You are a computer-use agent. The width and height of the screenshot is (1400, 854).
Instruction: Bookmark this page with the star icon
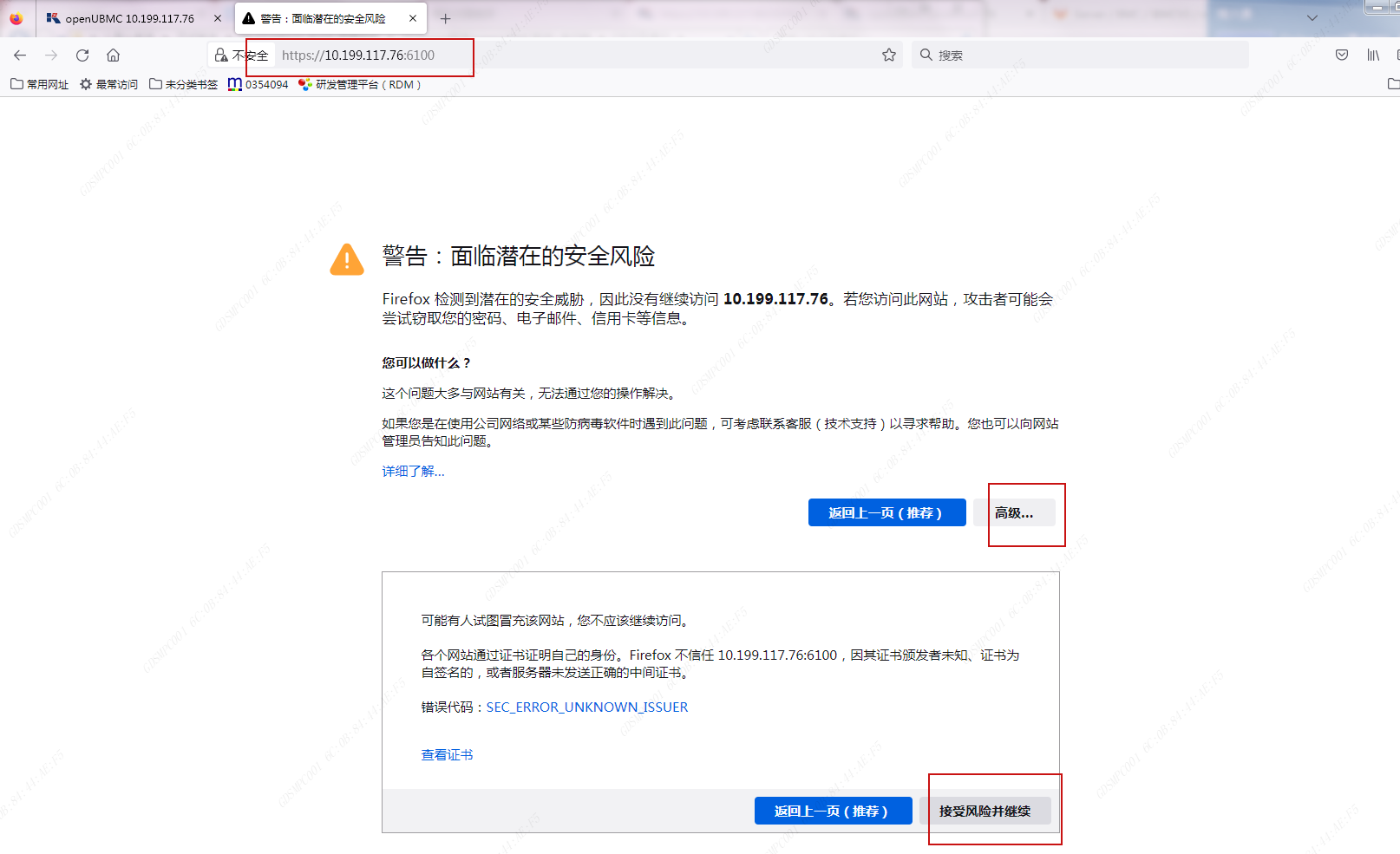pos(888,55)
